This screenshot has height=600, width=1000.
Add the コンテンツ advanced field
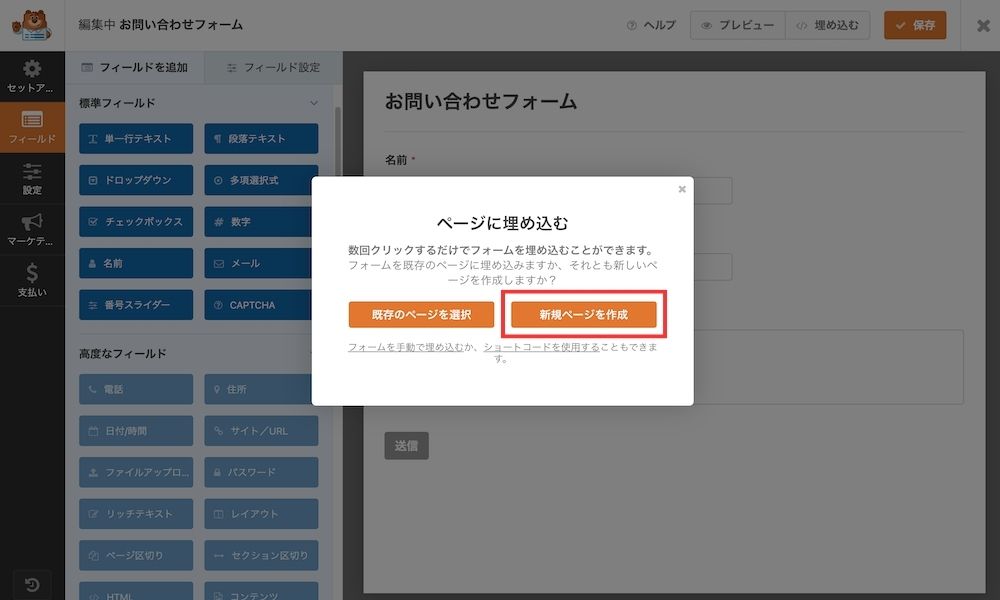pyautogui.click(x=261, y=591)
